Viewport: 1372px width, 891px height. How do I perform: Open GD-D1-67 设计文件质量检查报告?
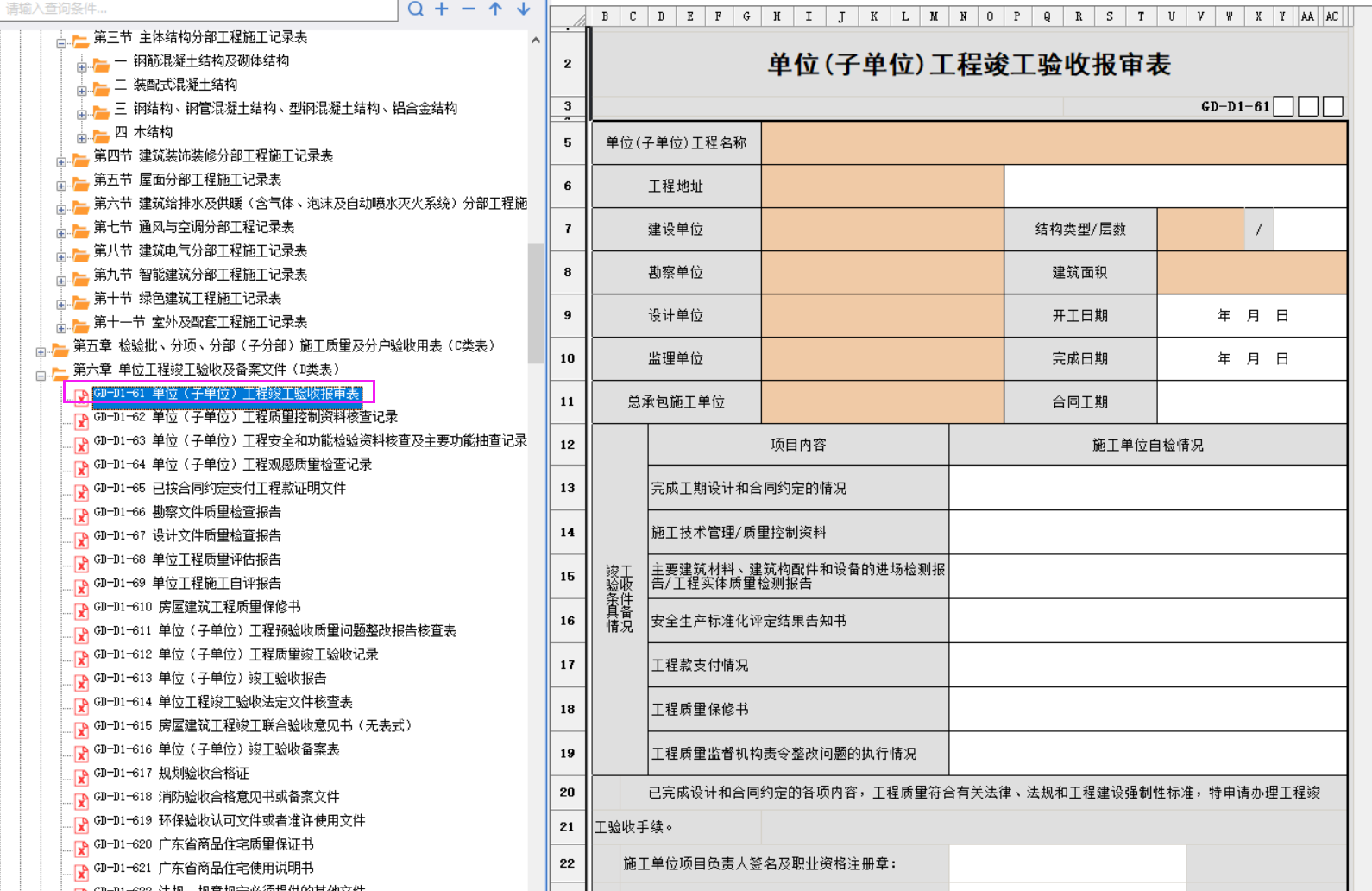tap(187, 535)
